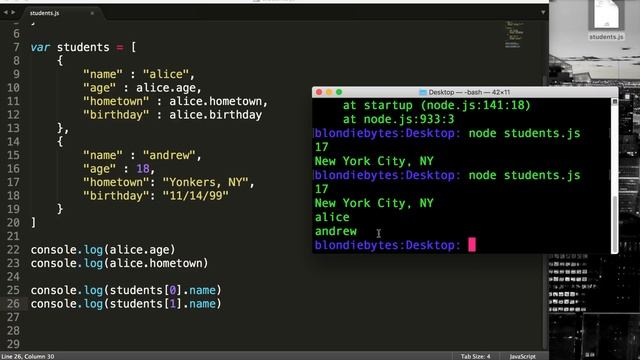Click line number 7 in the gutter
Screen dimensions: 640x360
click(x=16, y=47)
